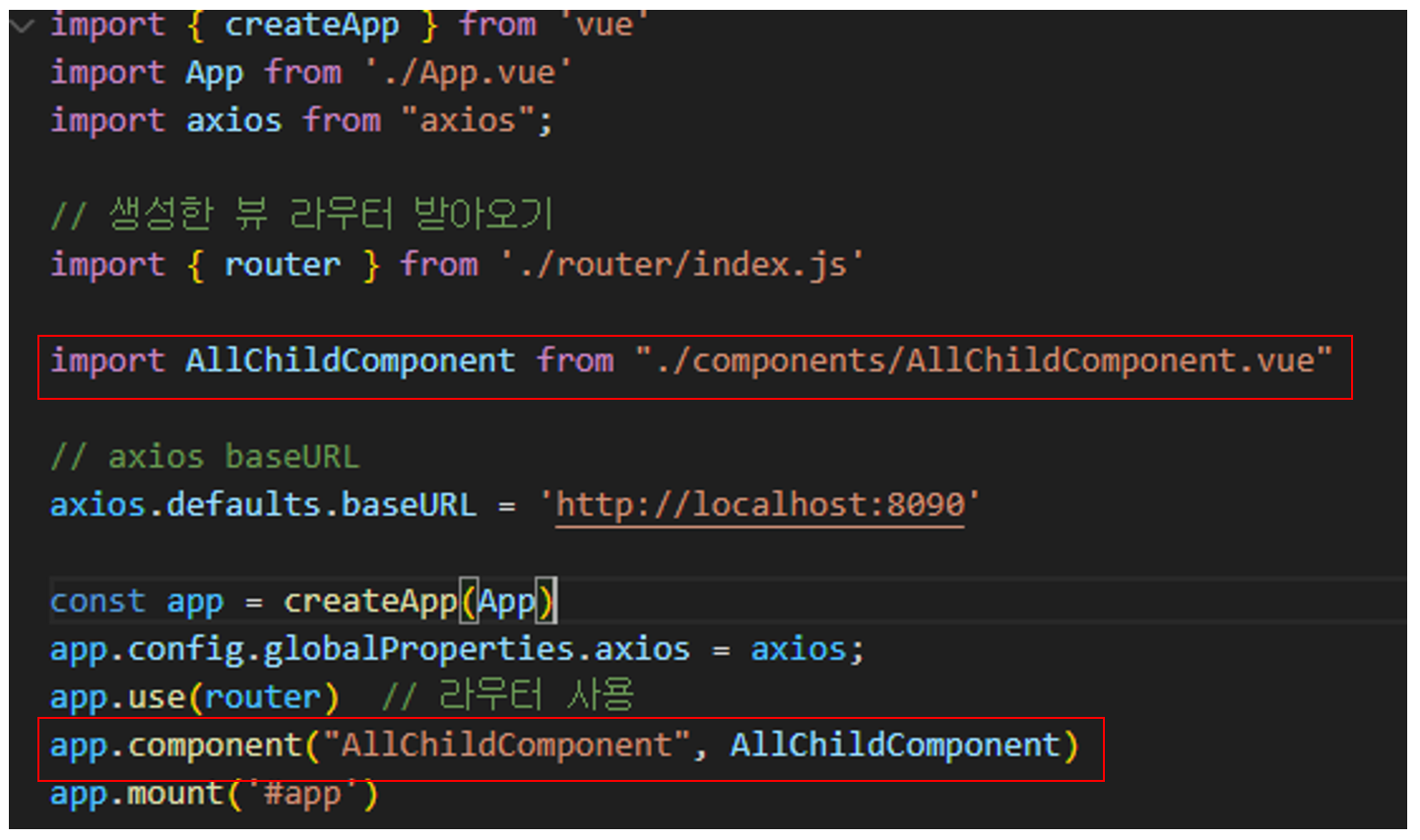The image size is (1420, 840).
Task: Collapse the fold chevron beside first import line
Action: pos(21,26)
